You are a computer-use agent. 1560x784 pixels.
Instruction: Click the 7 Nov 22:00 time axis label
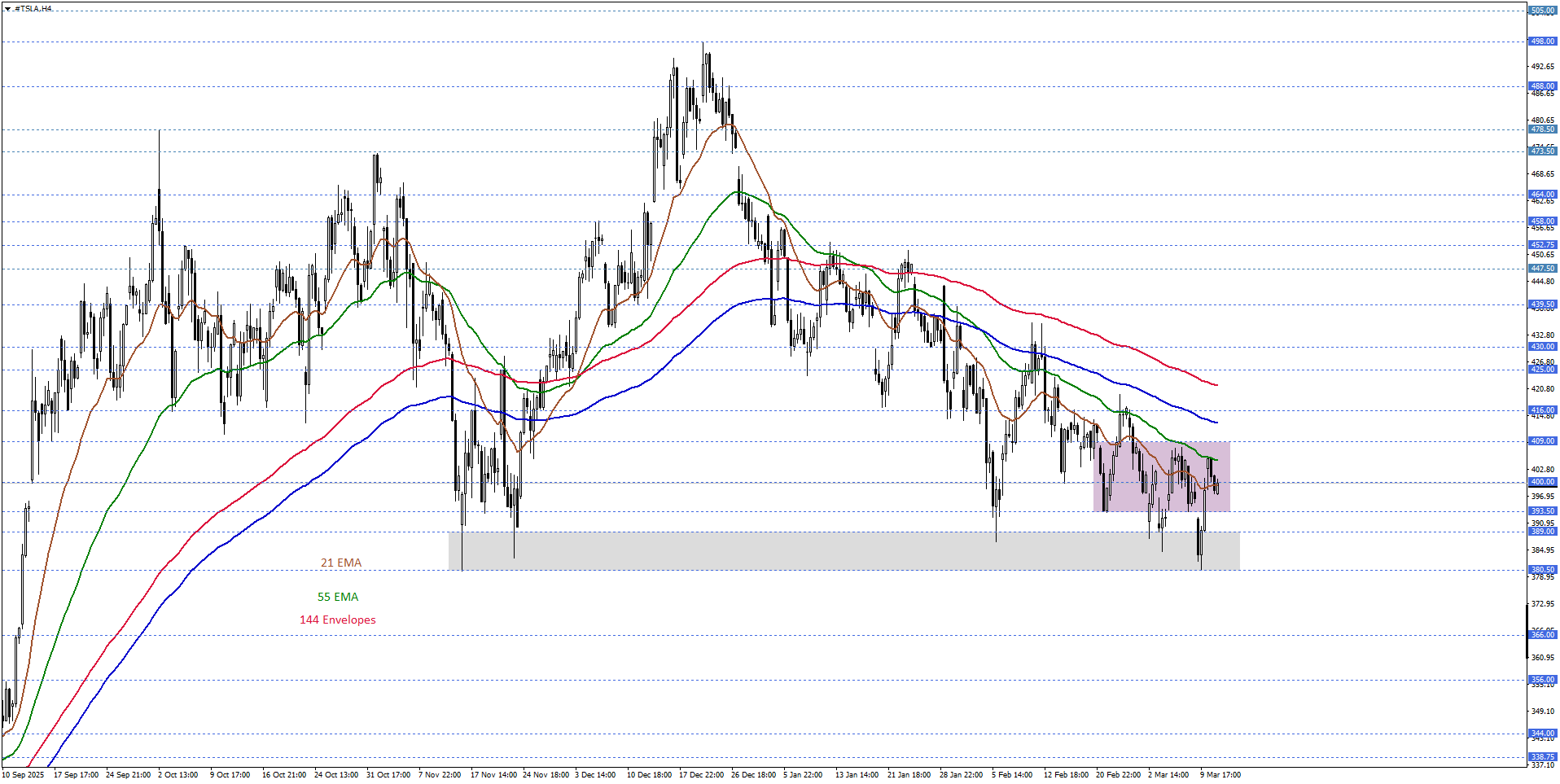point(440,774)
